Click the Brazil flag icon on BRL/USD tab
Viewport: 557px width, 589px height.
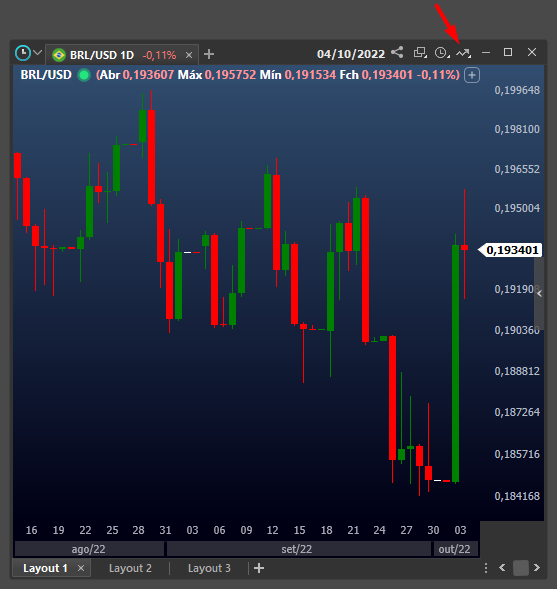tap(59, 55)
